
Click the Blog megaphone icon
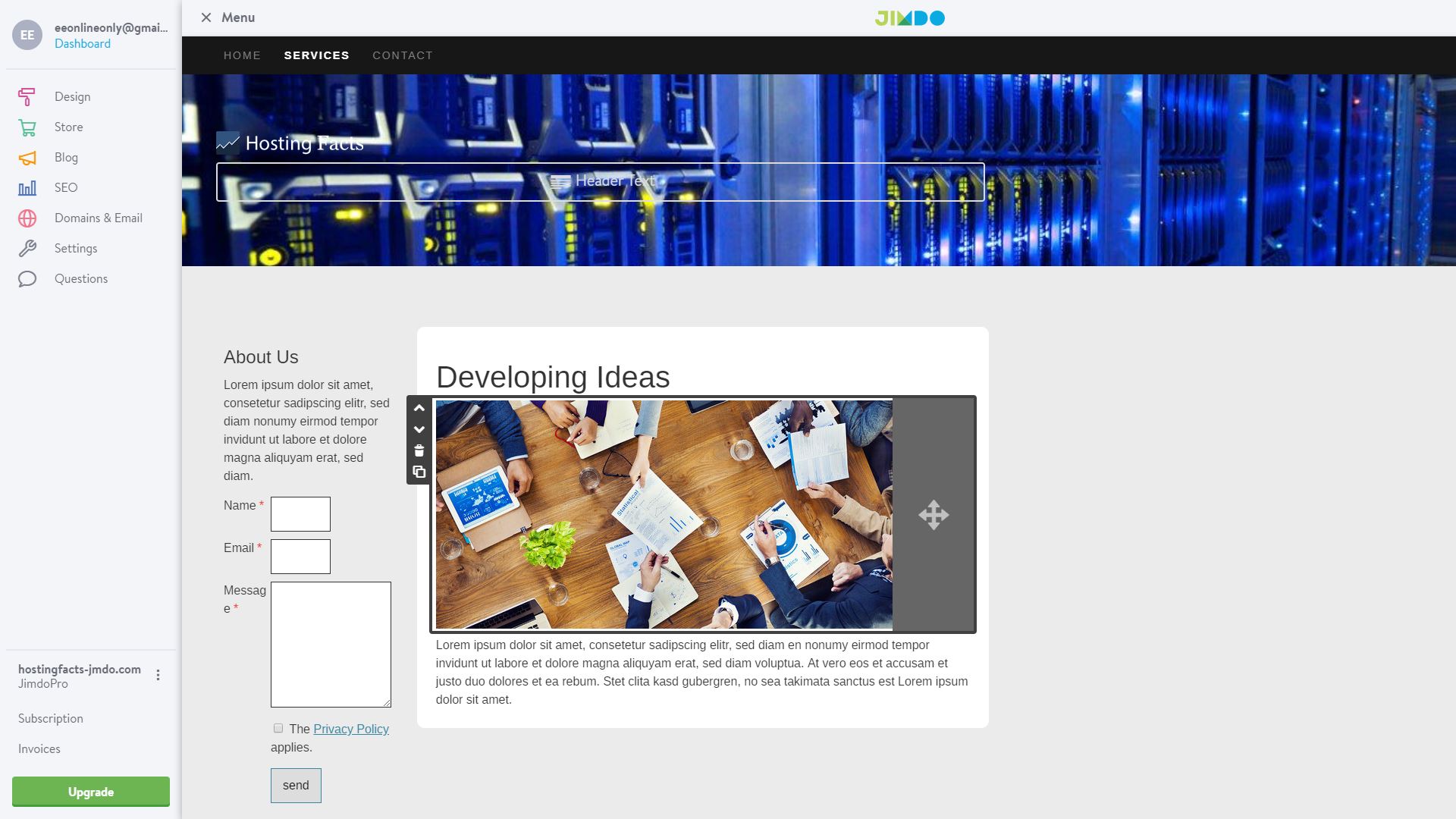click(27, 158)
